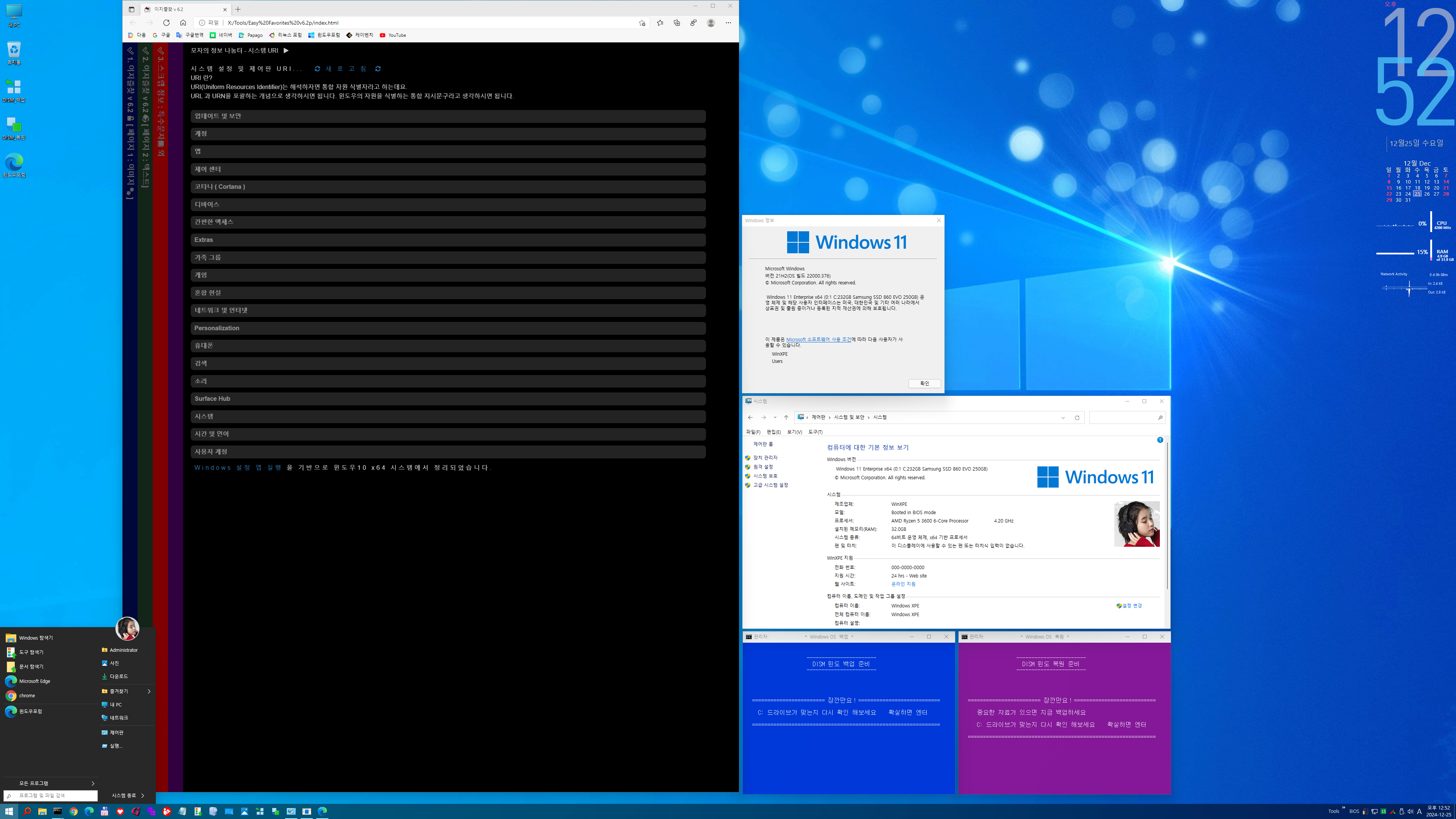Open 실행... from the Start menu
This screenshot has height=819, width=1456.
coord(111,746)
